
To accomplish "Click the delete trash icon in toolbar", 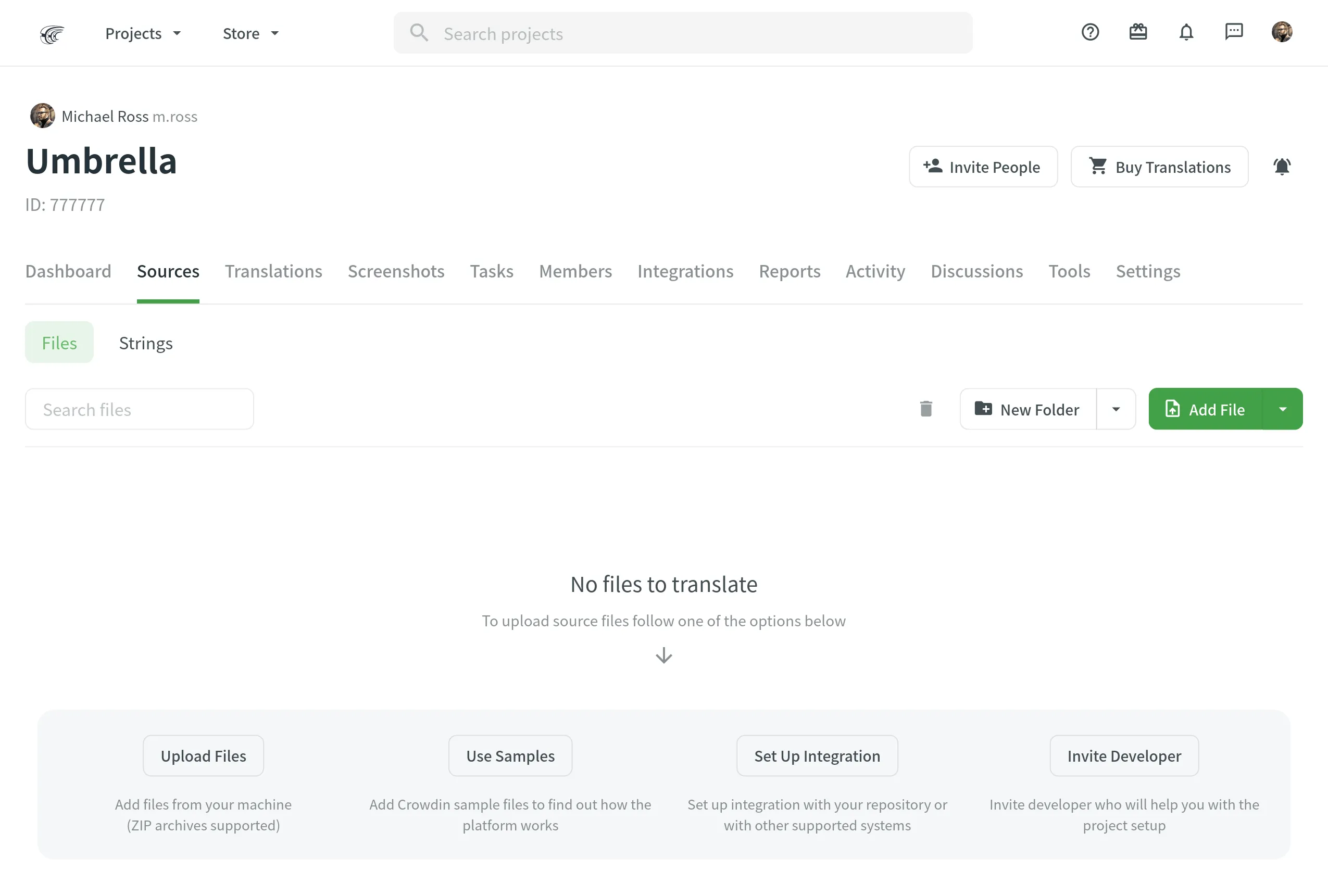I will point(926,409).
